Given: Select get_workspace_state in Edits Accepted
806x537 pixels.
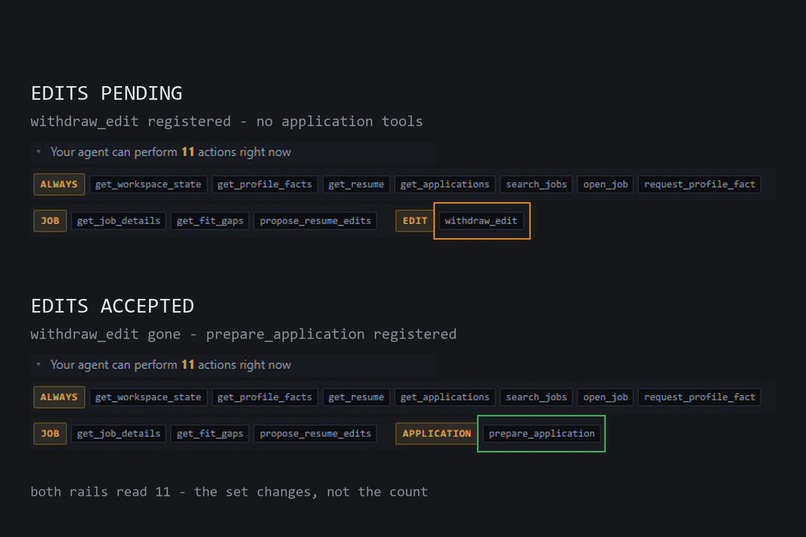Looking at the screenshot, I should point(148,397).
